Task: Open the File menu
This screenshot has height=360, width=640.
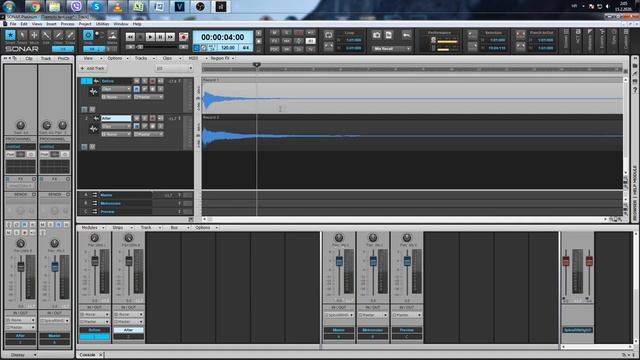Action: pyautogui.click(x=13, y=24)
